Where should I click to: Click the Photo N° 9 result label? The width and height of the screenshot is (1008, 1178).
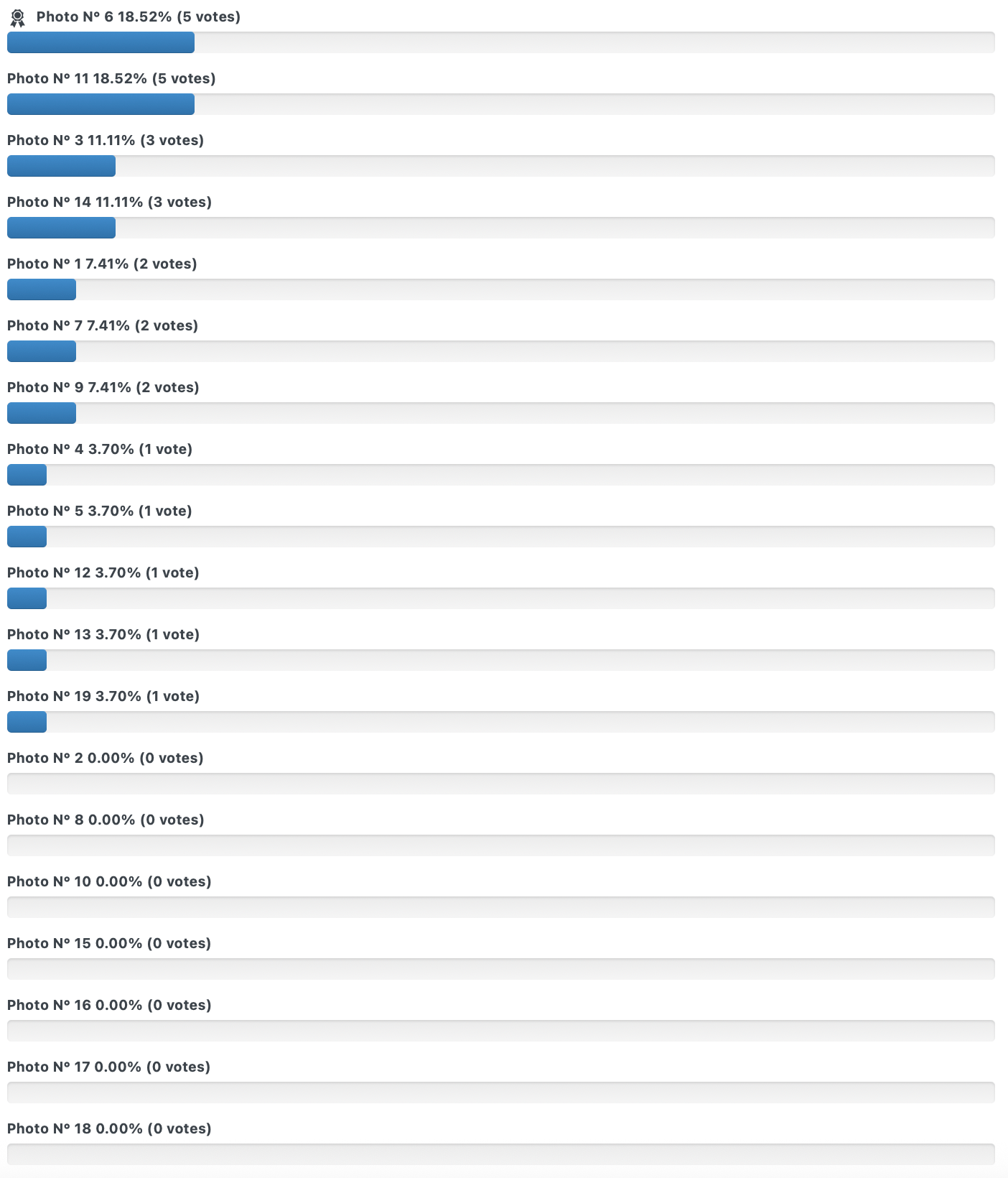tap(103, 387)
